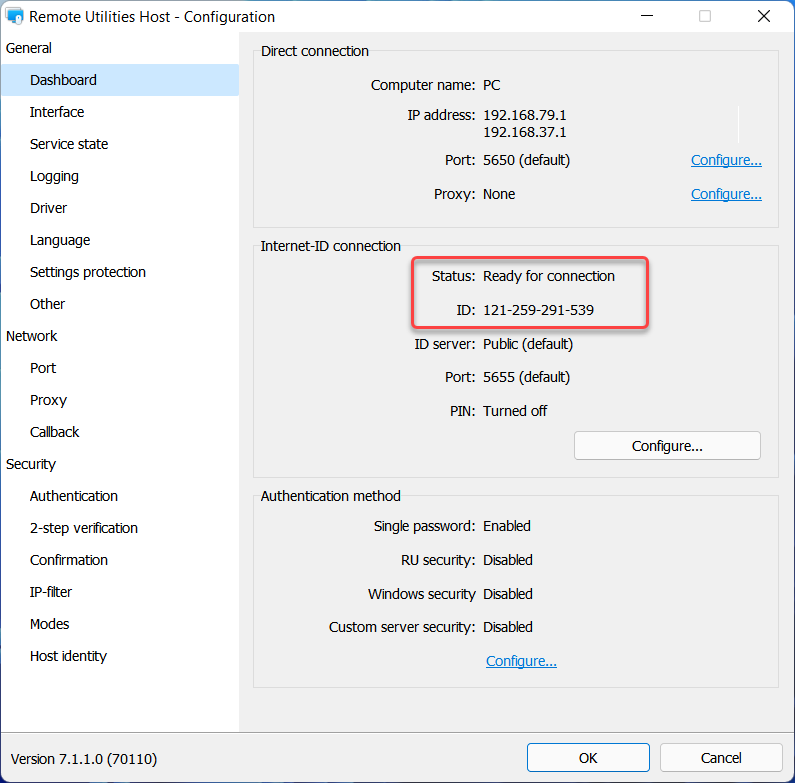795x783 pixels.
Task: Open the Authentication security page
Action: pos(74,496)
